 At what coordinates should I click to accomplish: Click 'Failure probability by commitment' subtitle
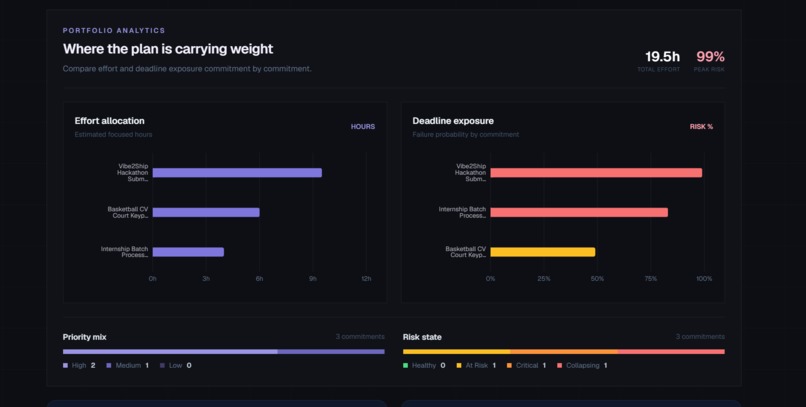pyautogui.click(x=466, y=135)
